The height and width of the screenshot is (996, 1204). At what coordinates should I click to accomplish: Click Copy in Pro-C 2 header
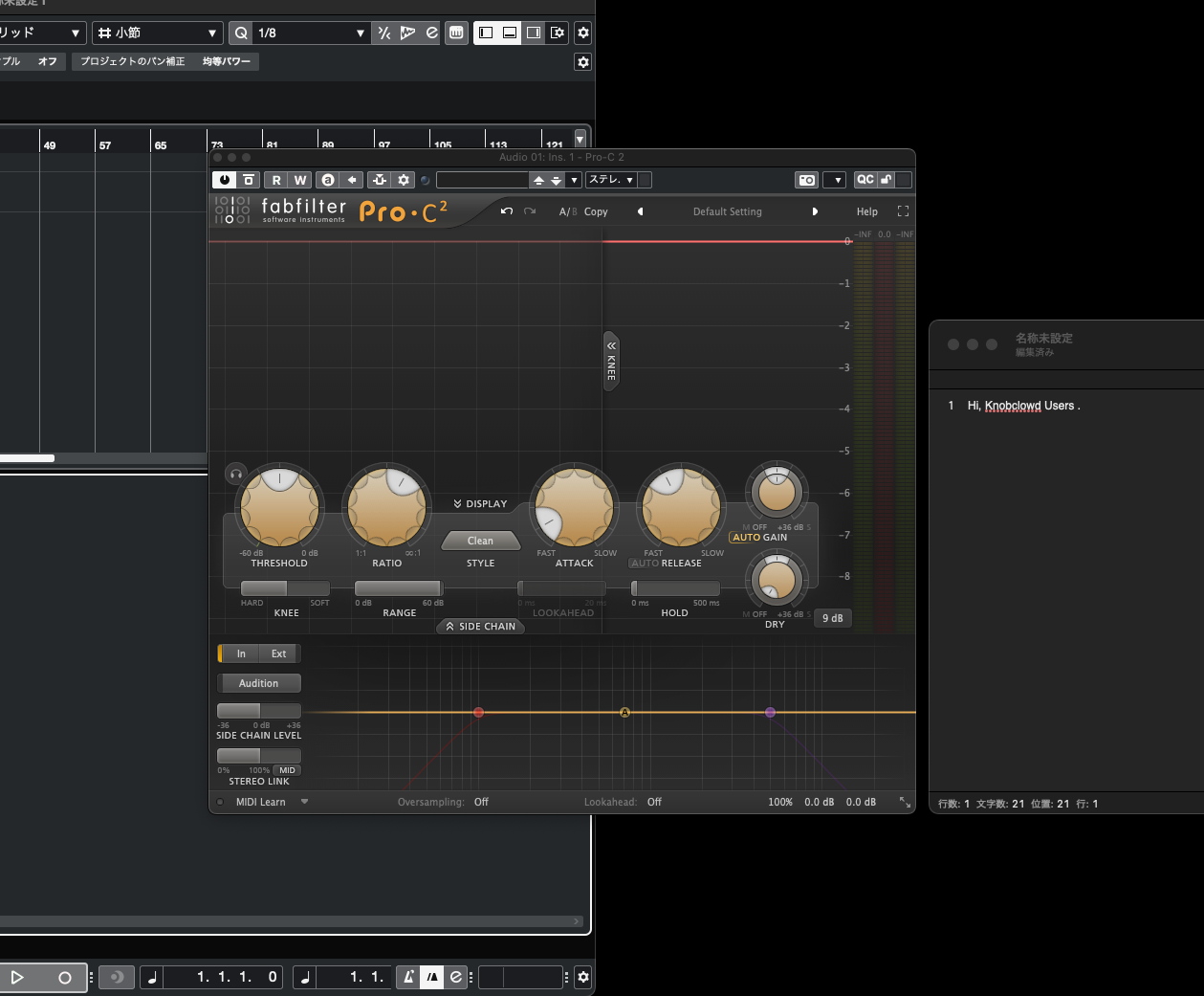tap(596, 211)
